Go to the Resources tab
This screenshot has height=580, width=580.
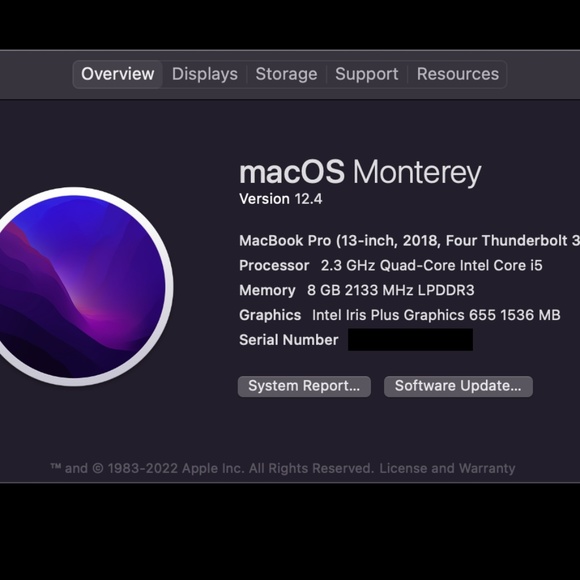coord(458,74)
